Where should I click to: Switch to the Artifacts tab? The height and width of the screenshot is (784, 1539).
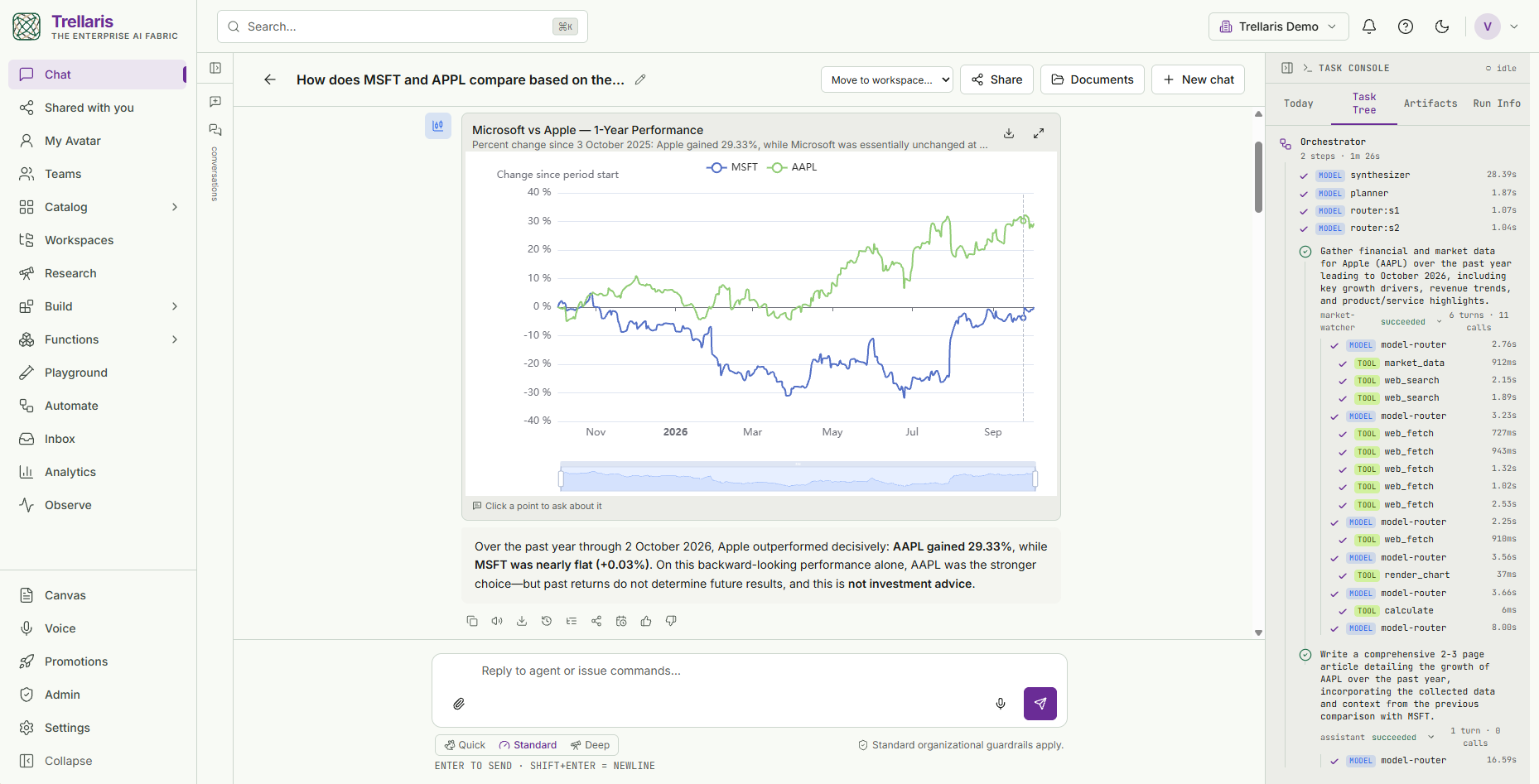(1430, 103)
